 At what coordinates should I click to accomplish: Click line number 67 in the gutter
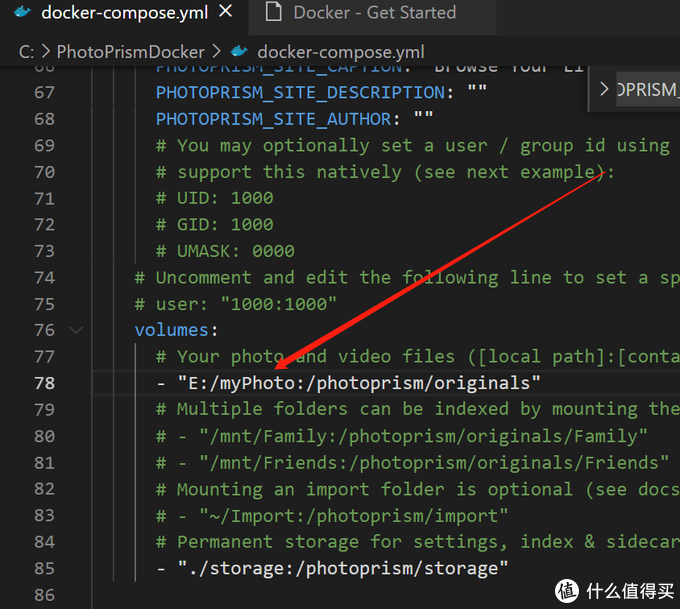tap(44, 92)
